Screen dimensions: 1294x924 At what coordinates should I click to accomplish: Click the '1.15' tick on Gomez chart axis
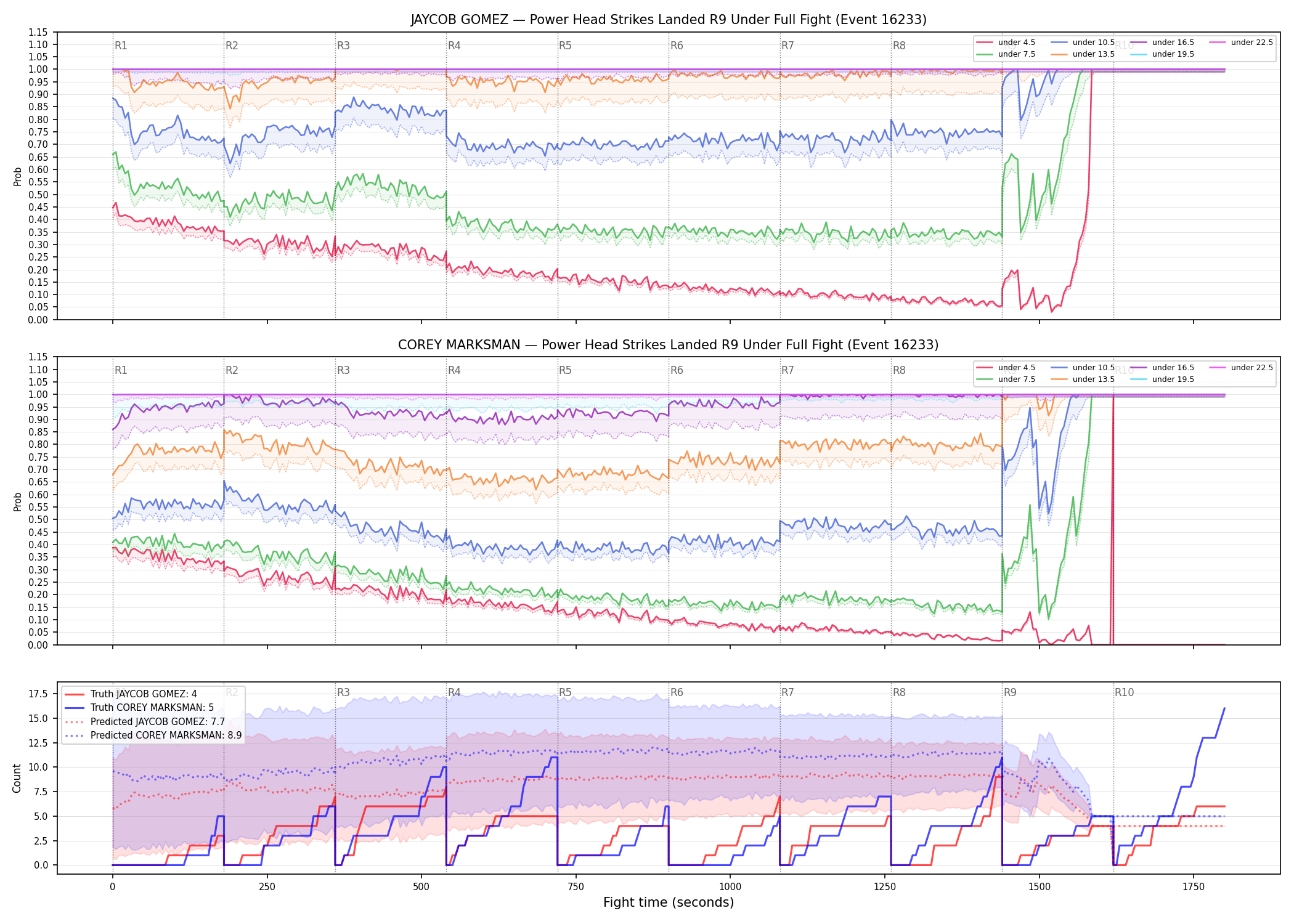point(38,32)
